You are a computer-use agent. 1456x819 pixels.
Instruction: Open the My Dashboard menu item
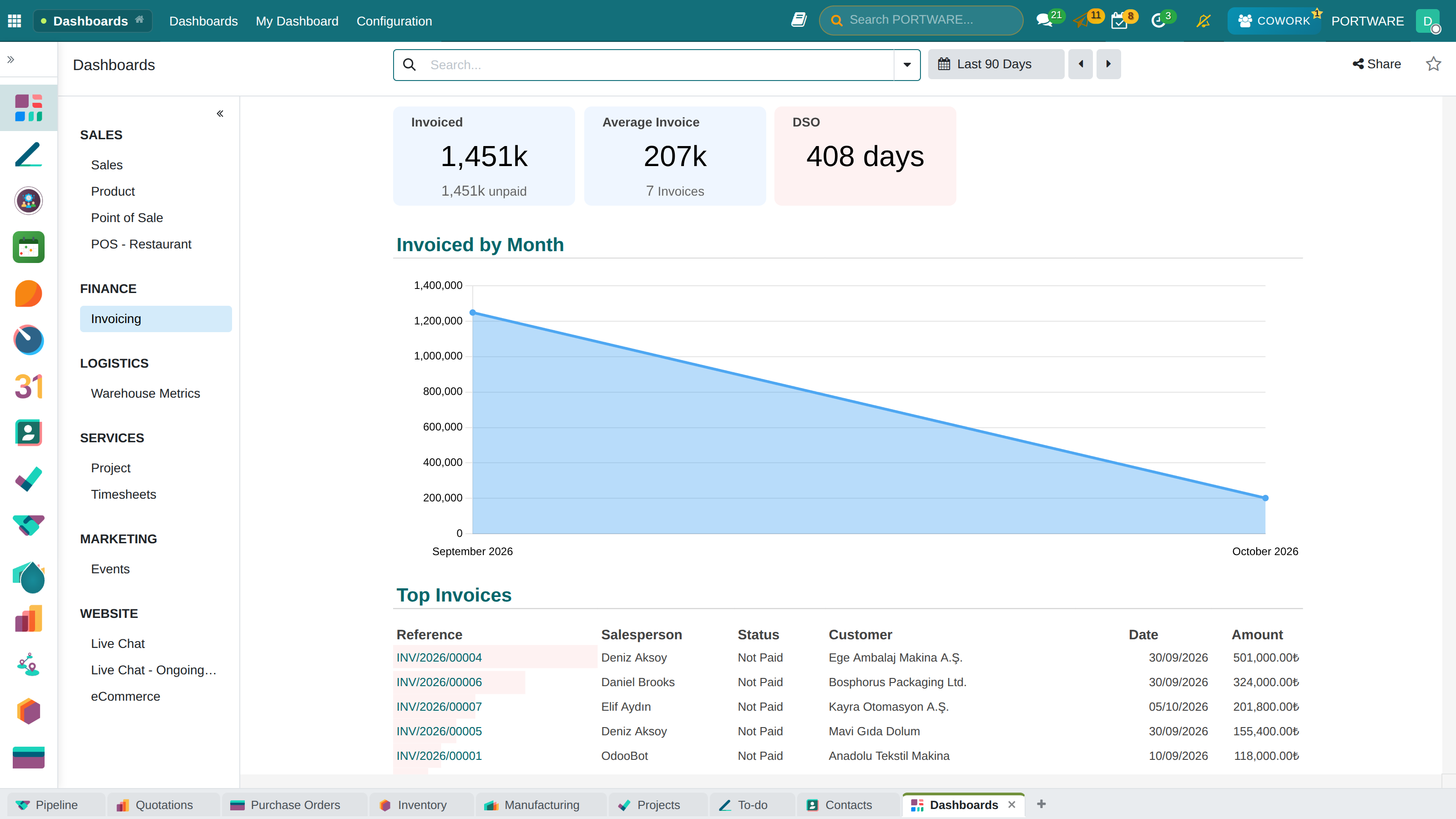pos(297,21)
